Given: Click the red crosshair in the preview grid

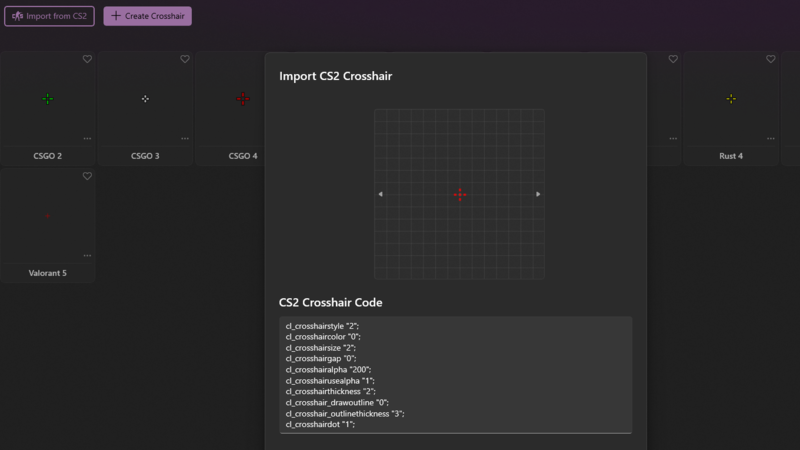Looking at the screenshot, I should [460, 194].
